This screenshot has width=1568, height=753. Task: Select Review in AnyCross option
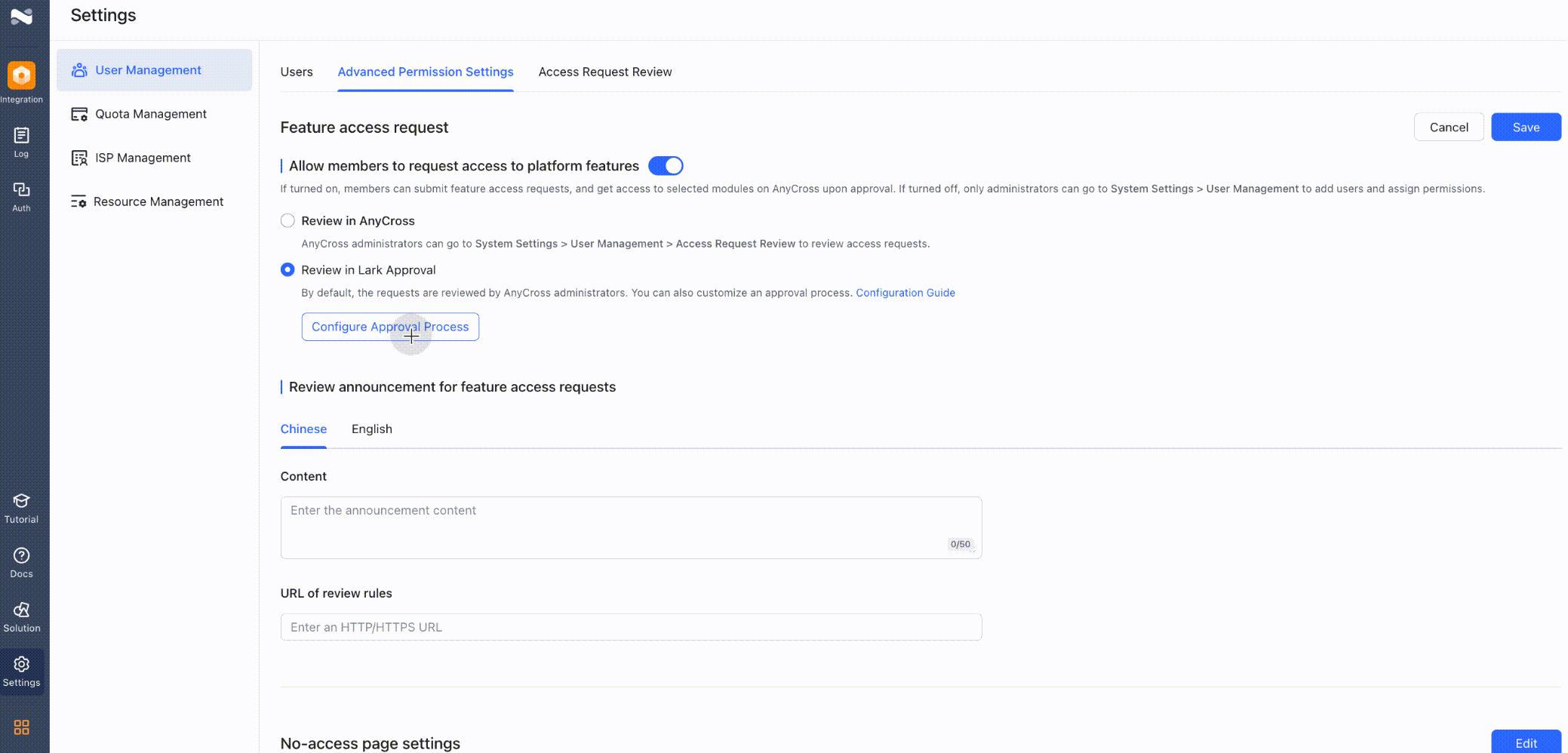[x=287, y=220]
